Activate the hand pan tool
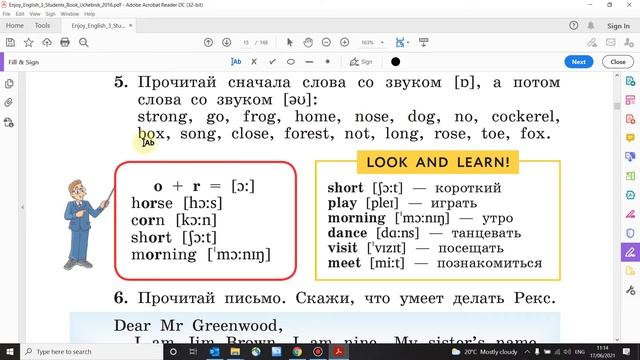 (x=308, y=42)
